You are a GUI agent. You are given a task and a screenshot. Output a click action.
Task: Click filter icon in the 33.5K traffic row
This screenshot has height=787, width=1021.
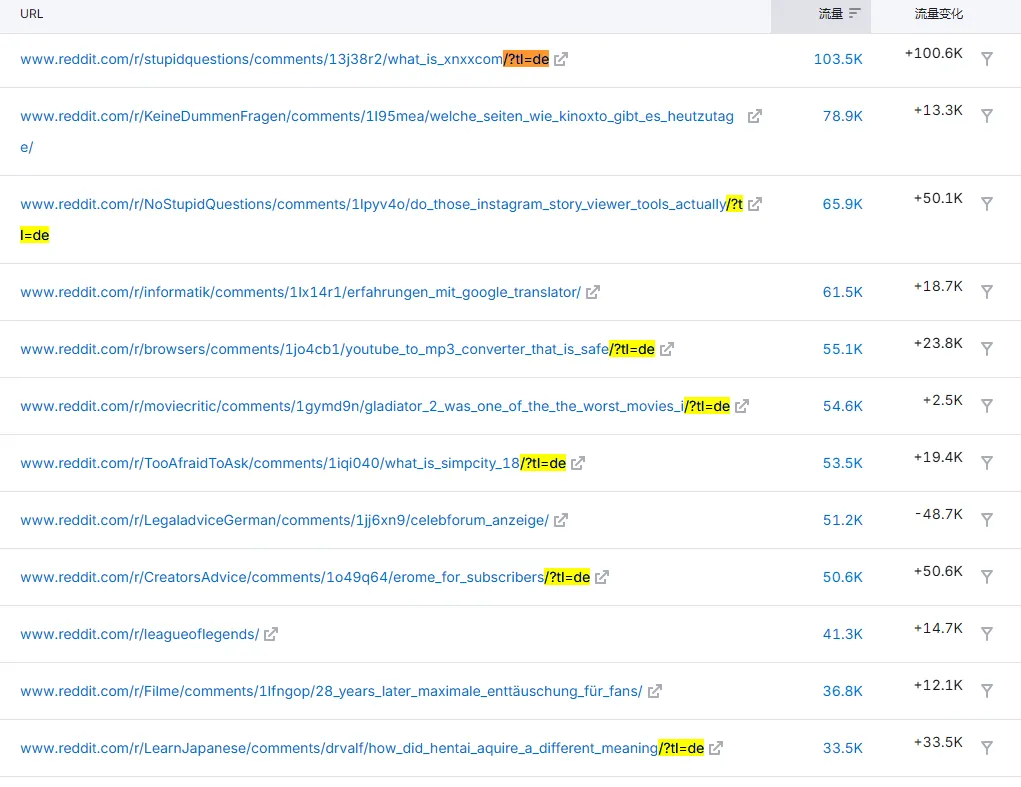pos(987,748)
